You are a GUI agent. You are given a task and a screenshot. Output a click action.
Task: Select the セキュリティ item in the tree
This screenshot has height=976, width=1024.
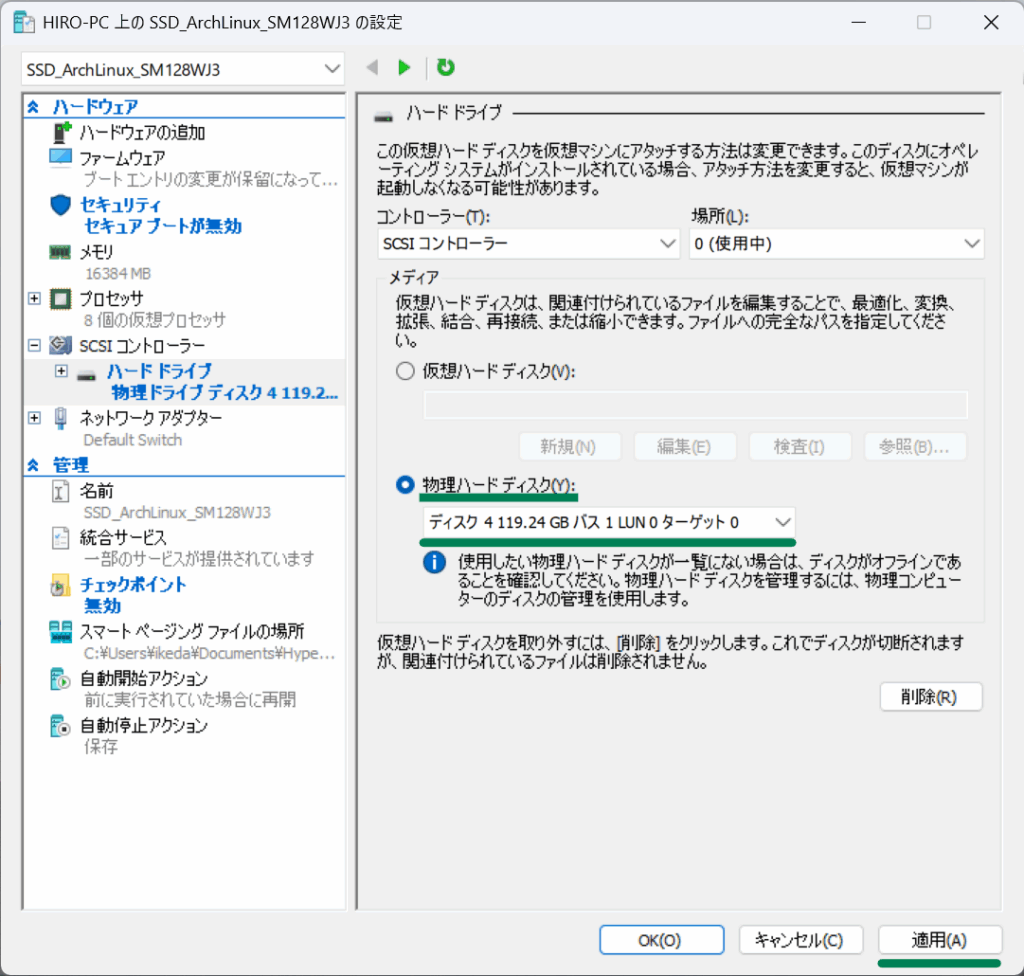(120, 205)
